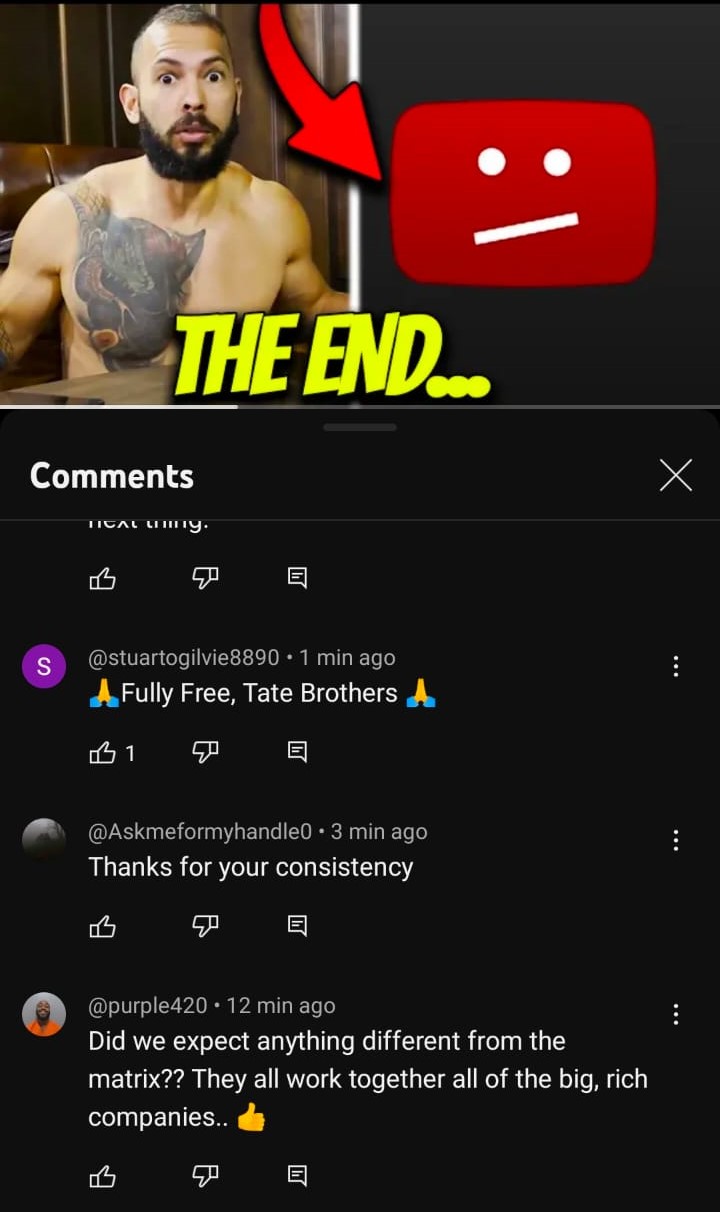
Task: Reply to Askmeformyhandle0's comment
Action: point(297,927)
